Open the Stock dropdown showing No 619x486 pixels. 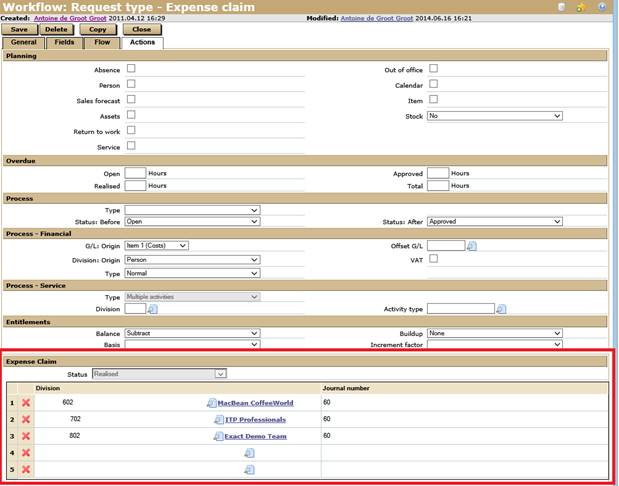coord(494,116)
